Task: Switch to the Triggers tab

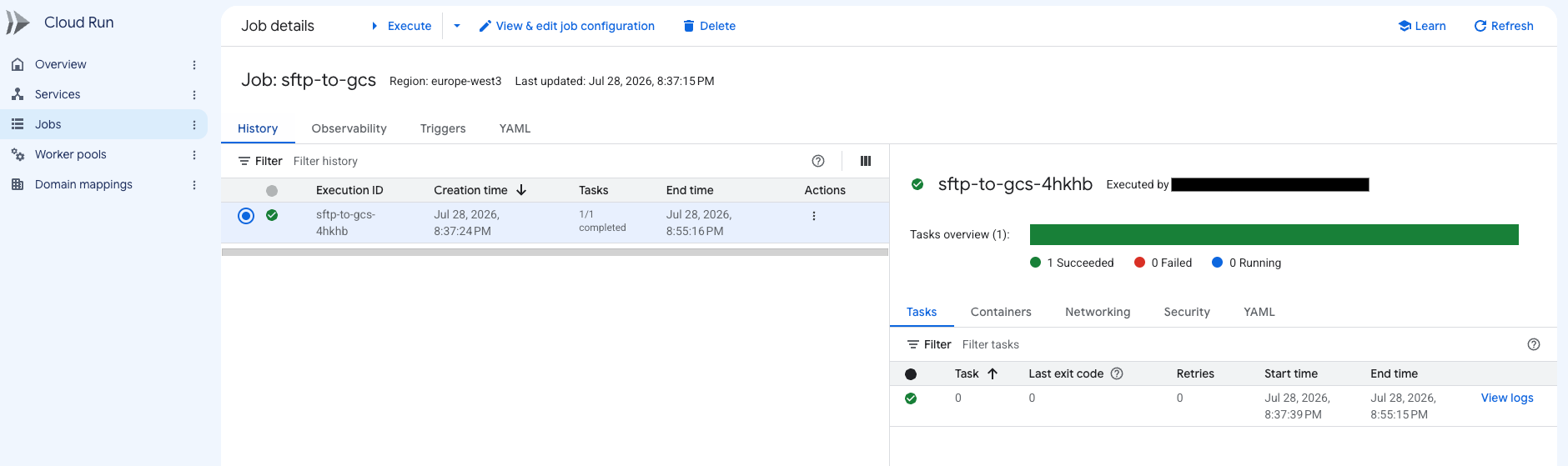Action: (x=443, y=128)
